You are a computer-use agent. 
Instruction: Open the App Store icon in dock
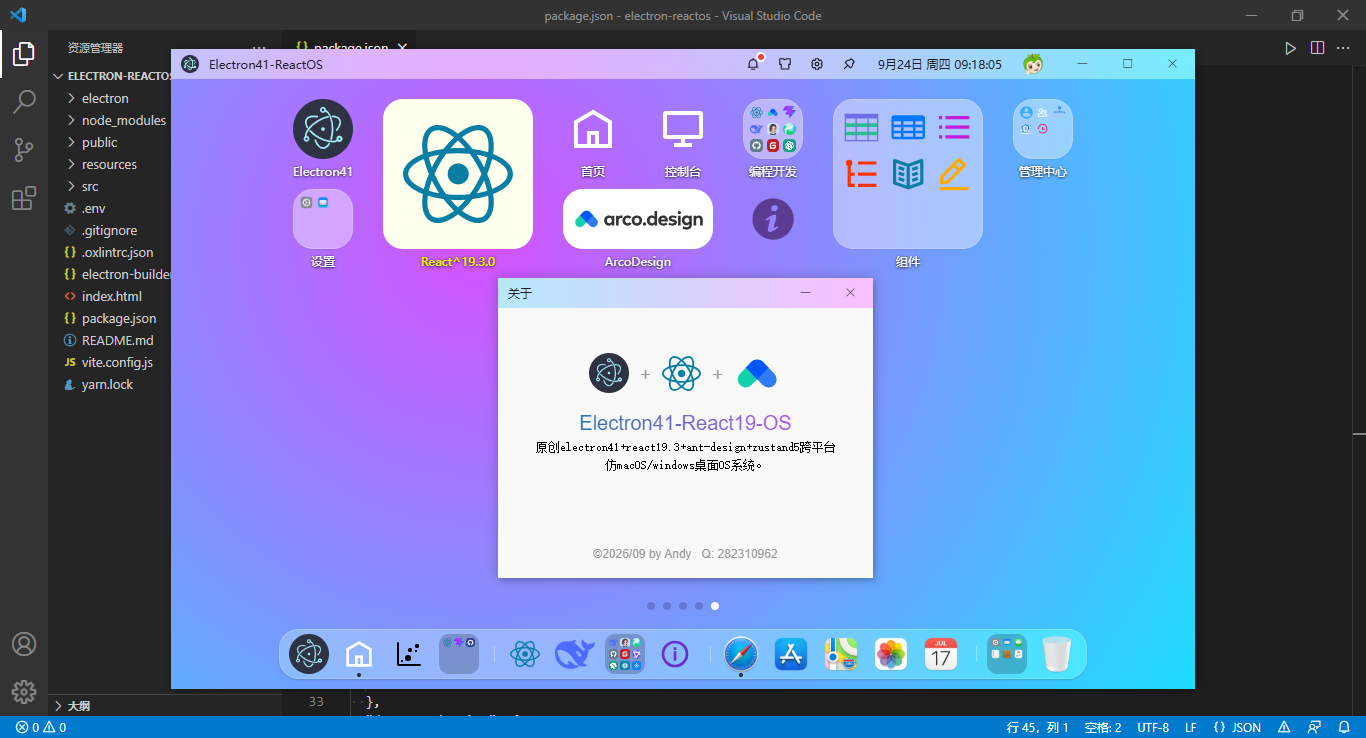791,654
